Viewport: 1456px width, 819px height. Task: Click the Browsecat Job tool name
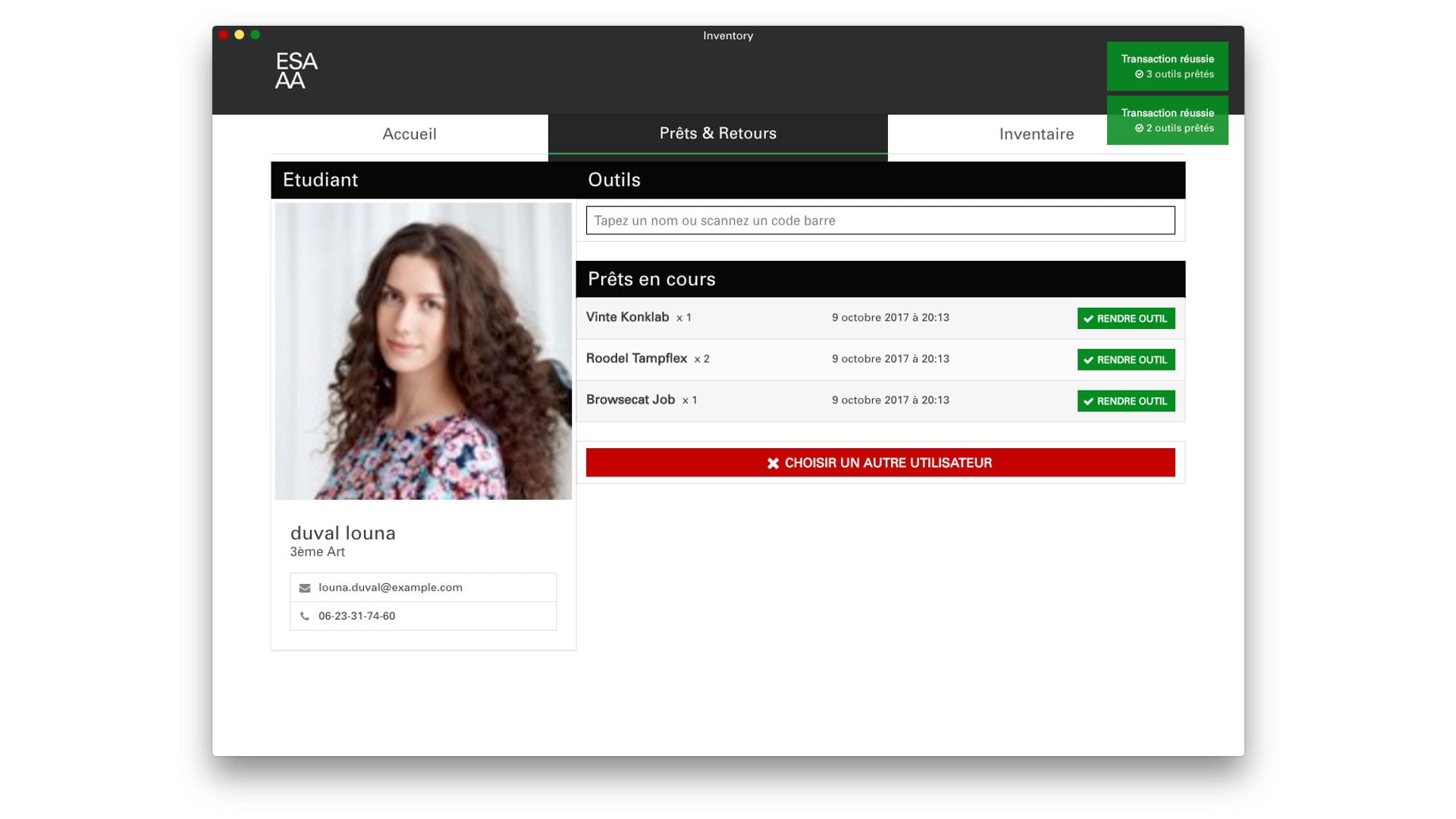point(630,400)
